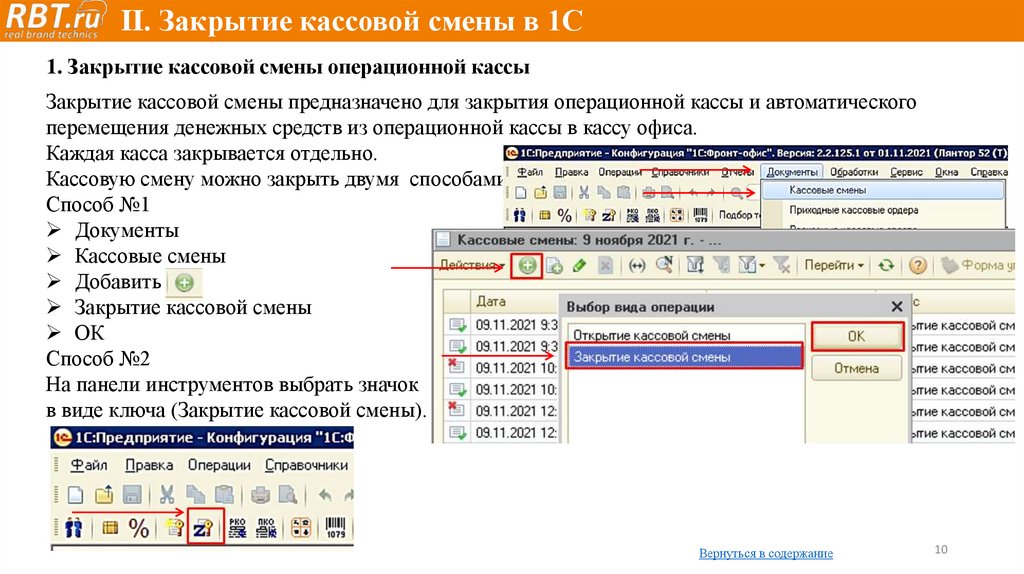
Task: Click the New document icon in lower 1C window
Action: (x=75, y=495)
